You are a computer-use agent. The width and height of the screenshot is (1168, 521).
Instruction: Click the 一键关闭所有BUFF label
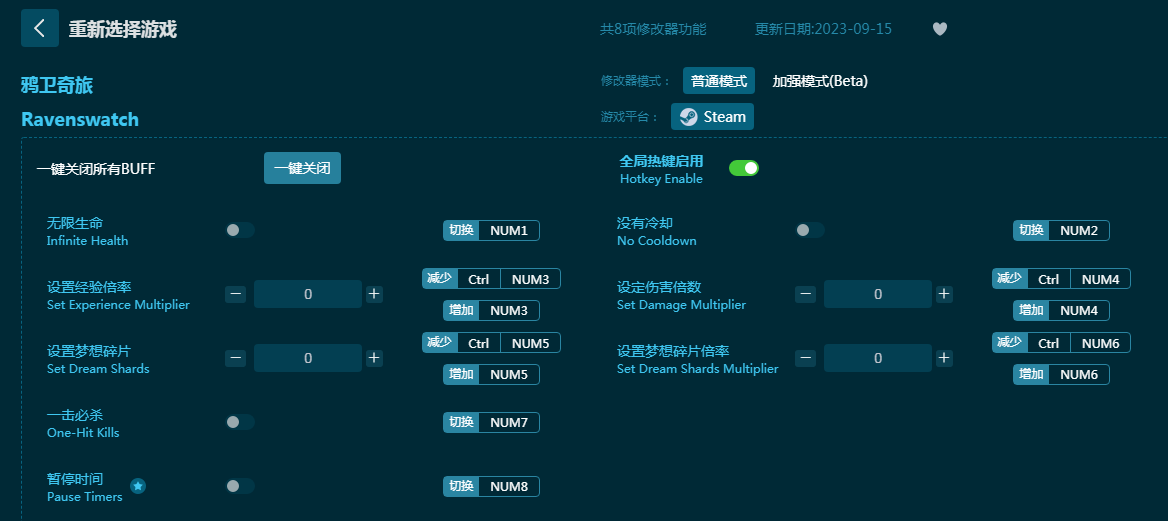(95, 169)
